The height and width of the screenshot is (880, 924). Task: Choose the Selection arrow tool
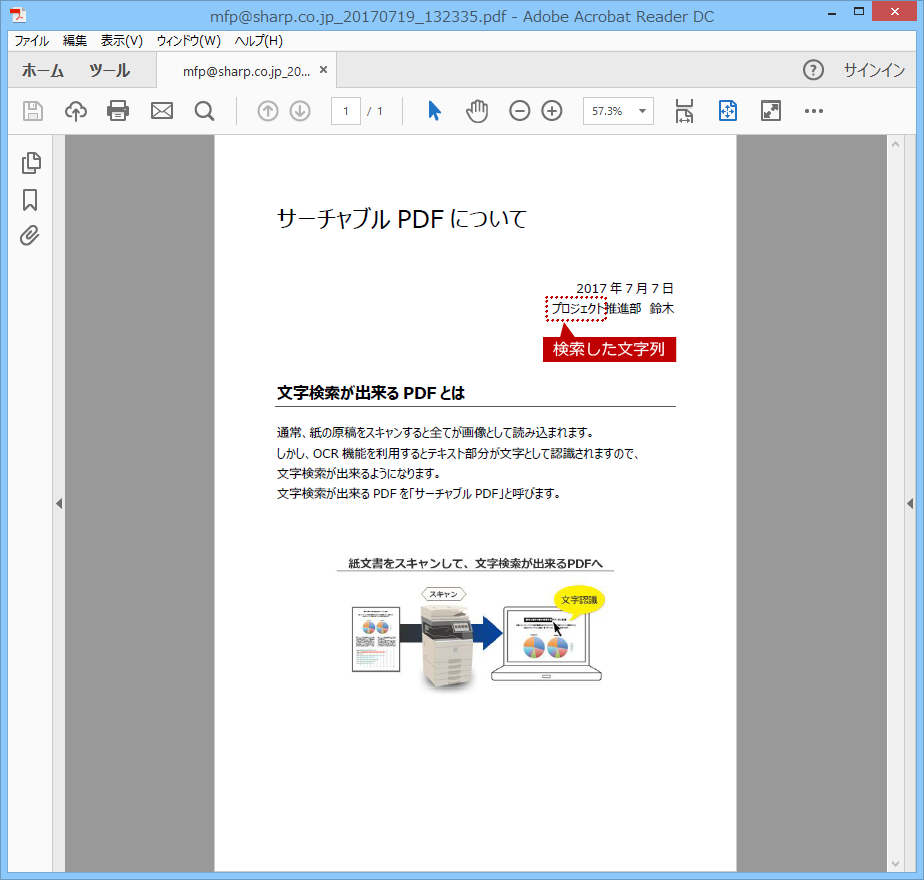pyautogui.click(x=434, y=111)
